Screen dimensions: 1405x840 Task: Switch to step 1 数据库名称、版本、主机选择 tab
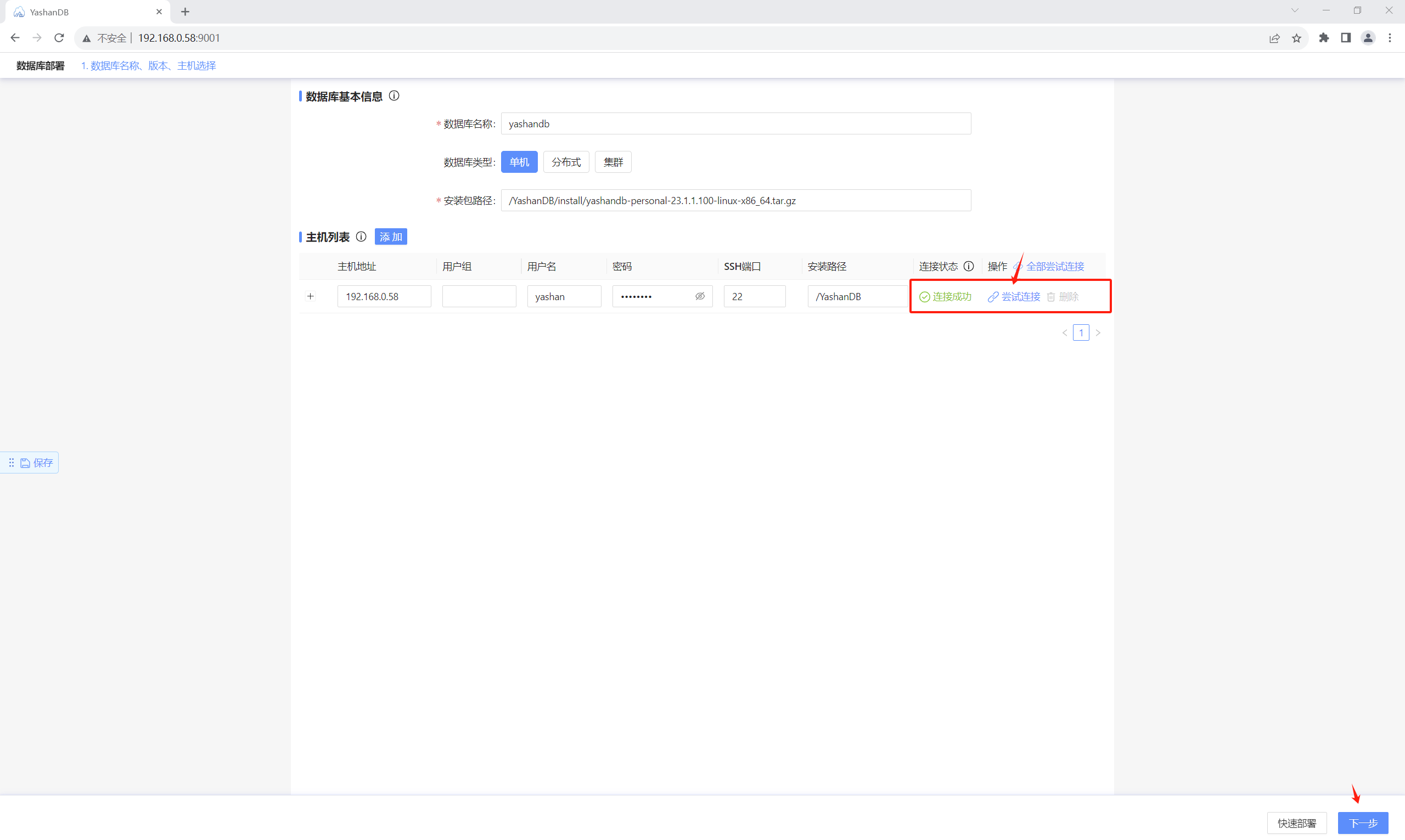pos(148,66)
